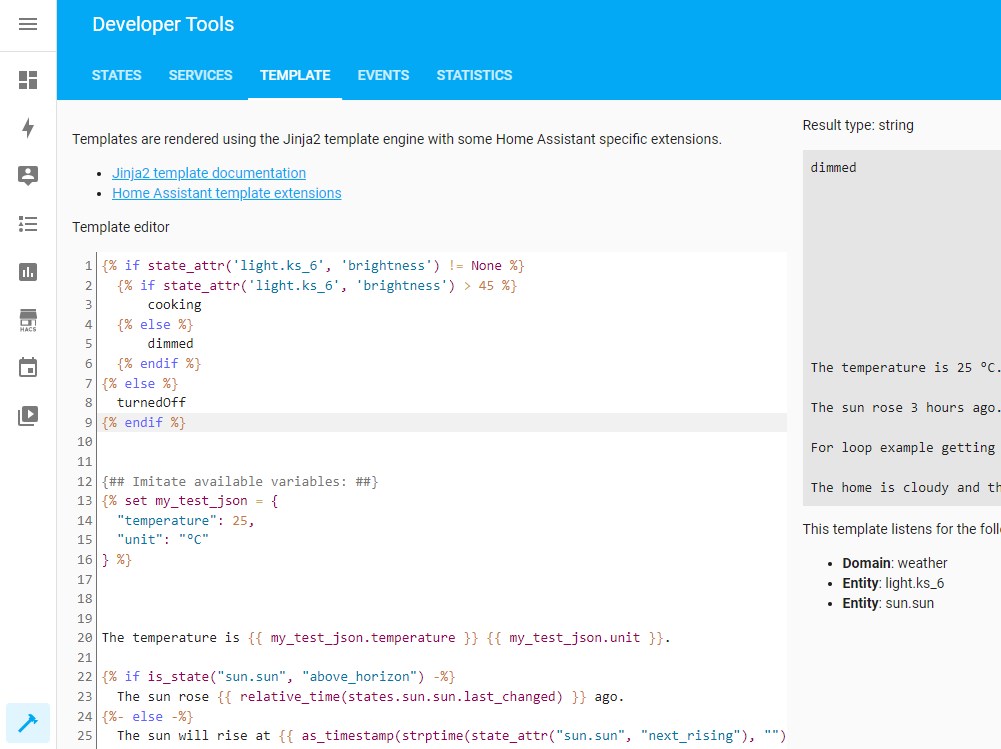Click the 'Result type: string' label

click(858, 125)
